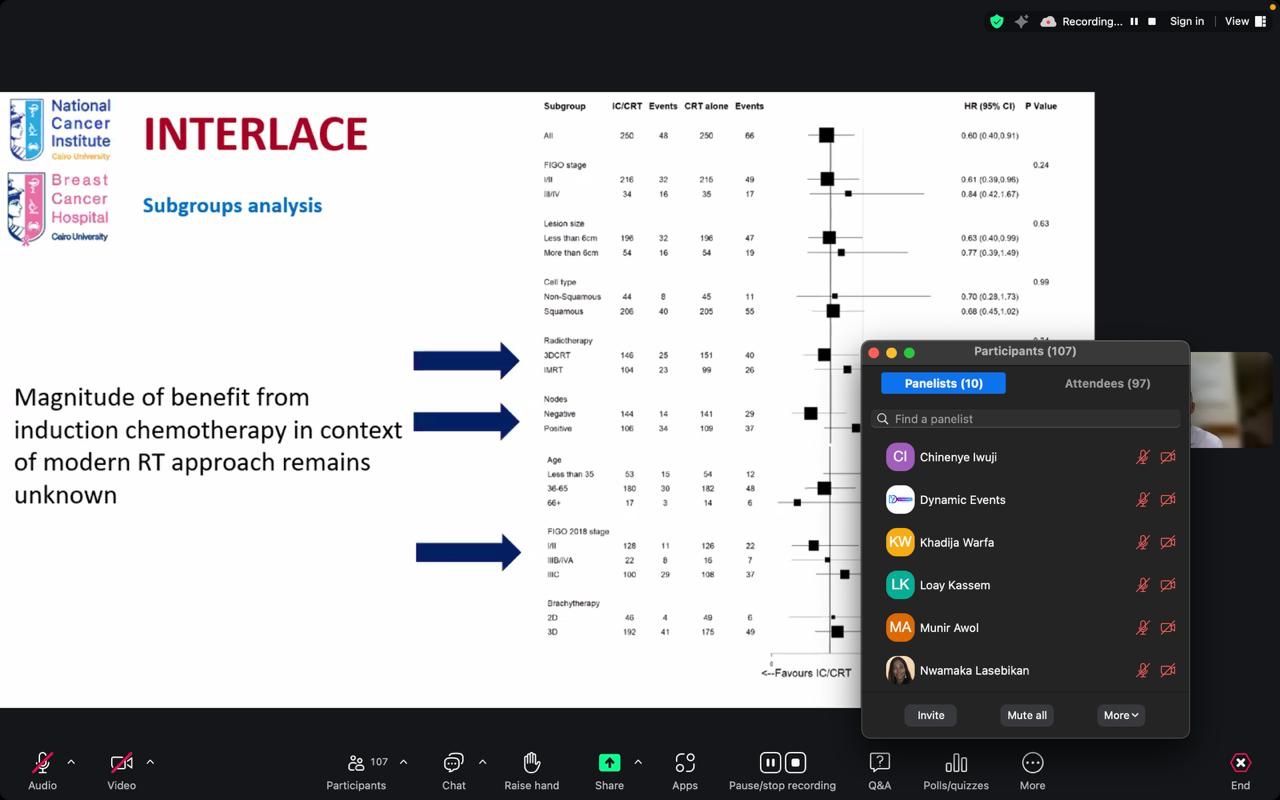Image resolution: width=1280 pixels, height=800 pixels.
Task: Click the Find a panelist search field
Action: pos(1025,419)
